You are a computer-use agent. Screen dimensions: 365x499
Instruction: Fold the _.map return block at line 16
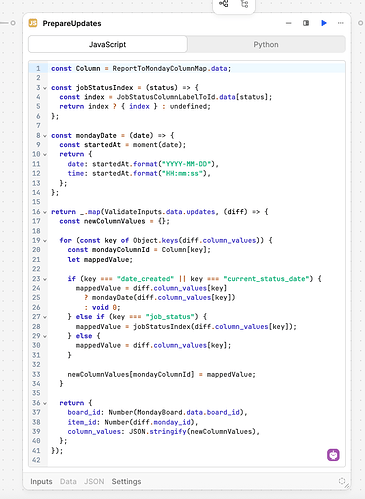tap(45, 212)
